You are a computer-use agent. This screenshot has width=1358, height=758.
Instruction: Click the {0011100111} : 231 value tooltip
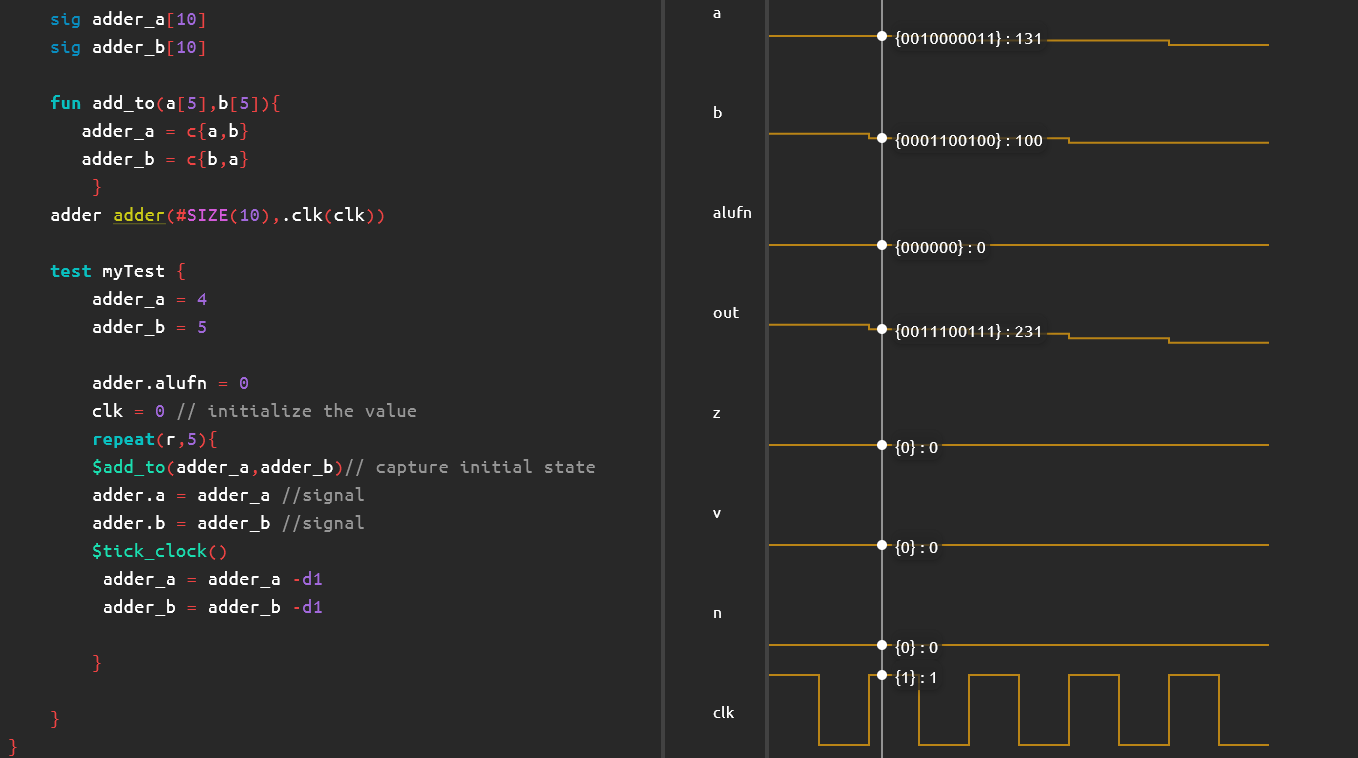tap(969, 332)
